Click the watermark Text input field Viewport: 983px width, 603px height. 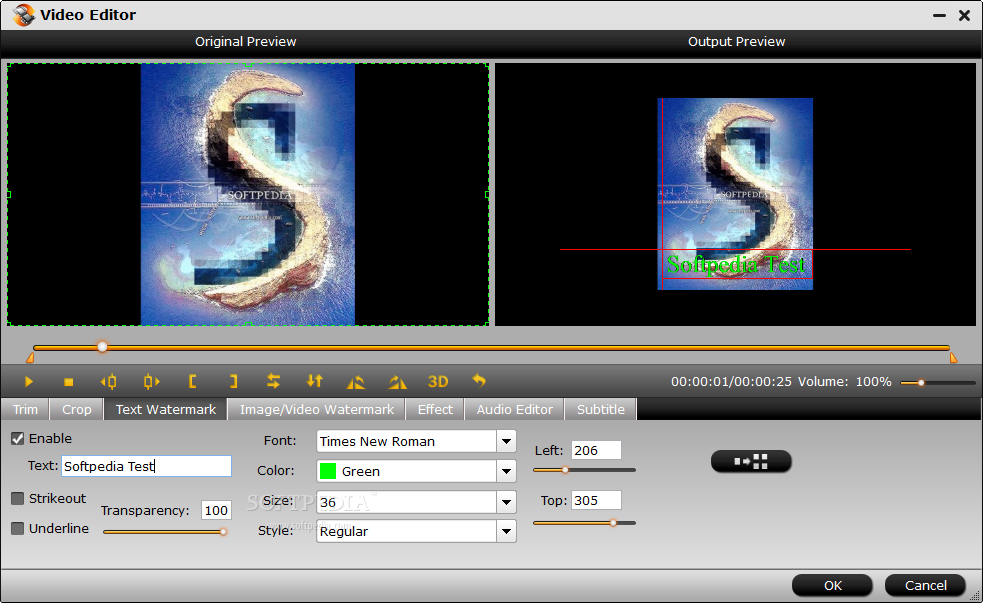[146, 466]
